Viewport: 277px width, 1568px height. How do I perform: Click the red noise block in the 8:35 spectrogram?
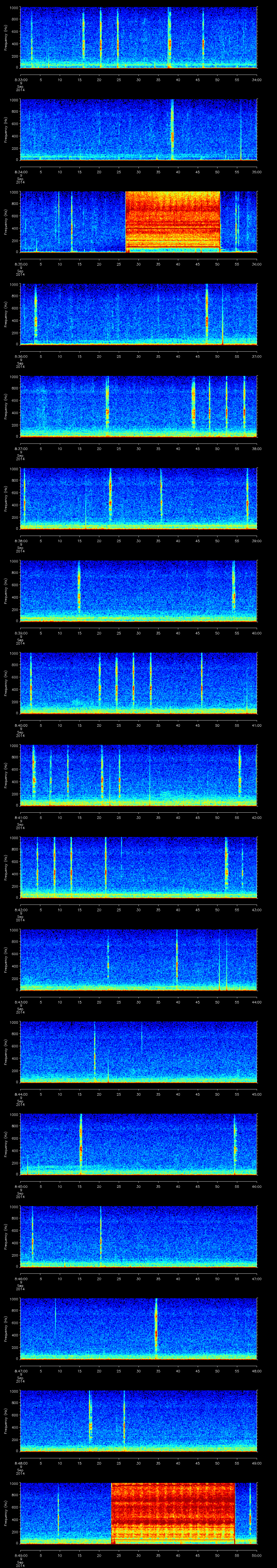pos(172,221)
